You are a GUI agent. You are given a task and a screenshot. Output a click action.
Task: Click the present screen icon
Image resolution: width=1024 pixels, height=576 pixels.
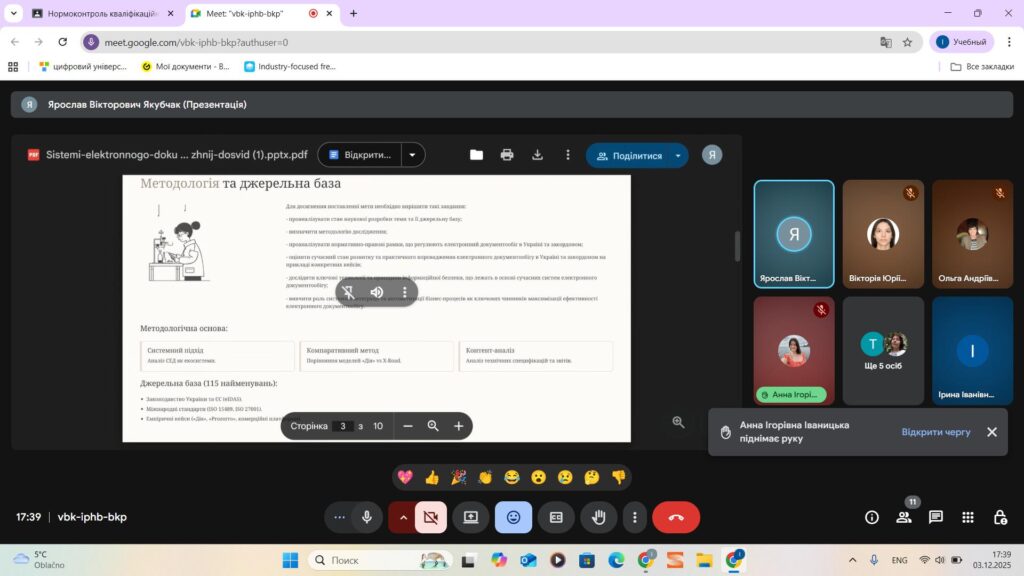pyautogui.click(x=470, y=517)
